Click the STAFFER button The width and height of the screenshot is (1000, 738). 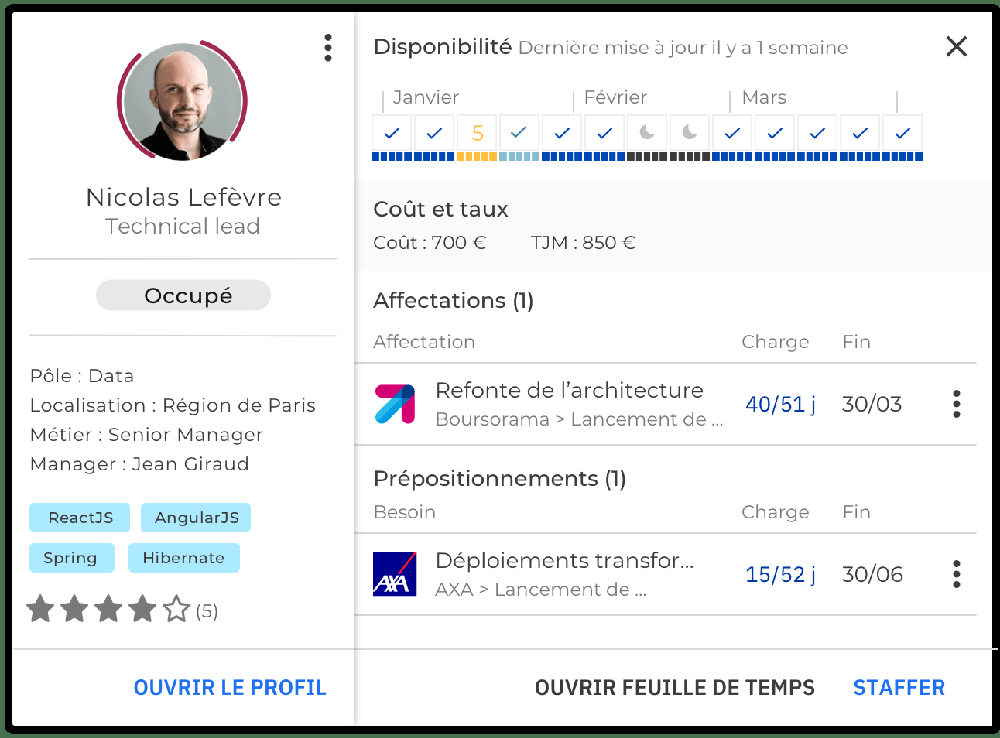[899, 688]
